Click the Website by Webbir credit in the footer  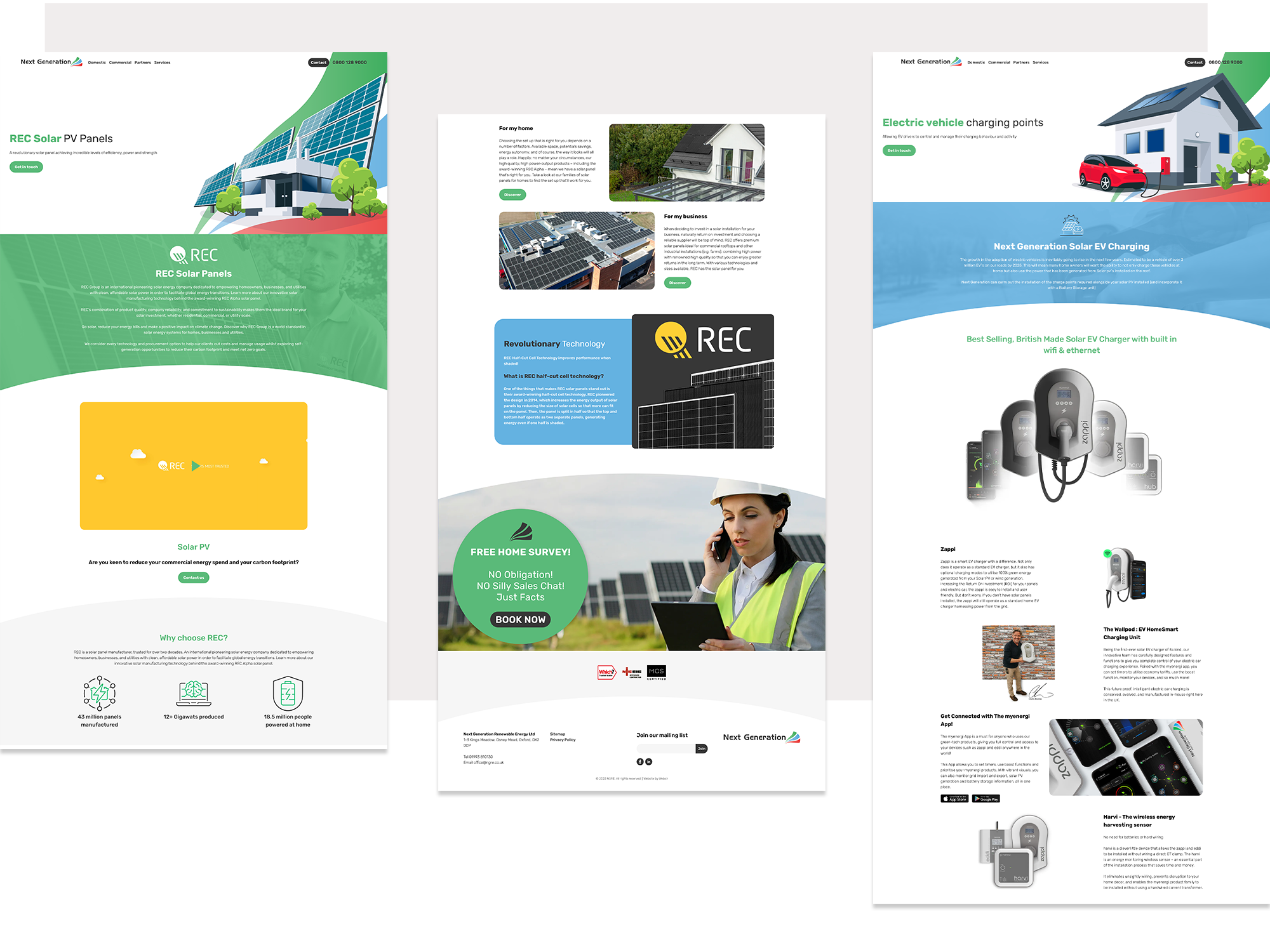656,779
